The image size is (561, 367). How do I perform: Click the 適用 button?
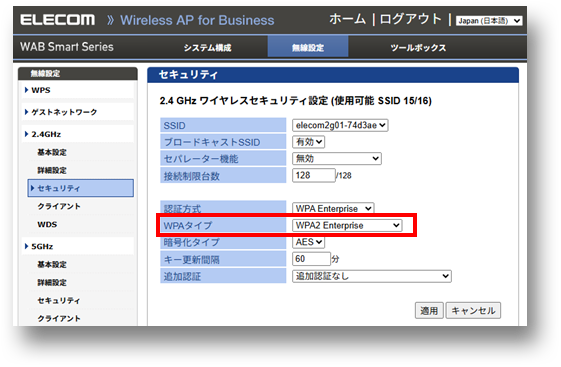(429, 310)
